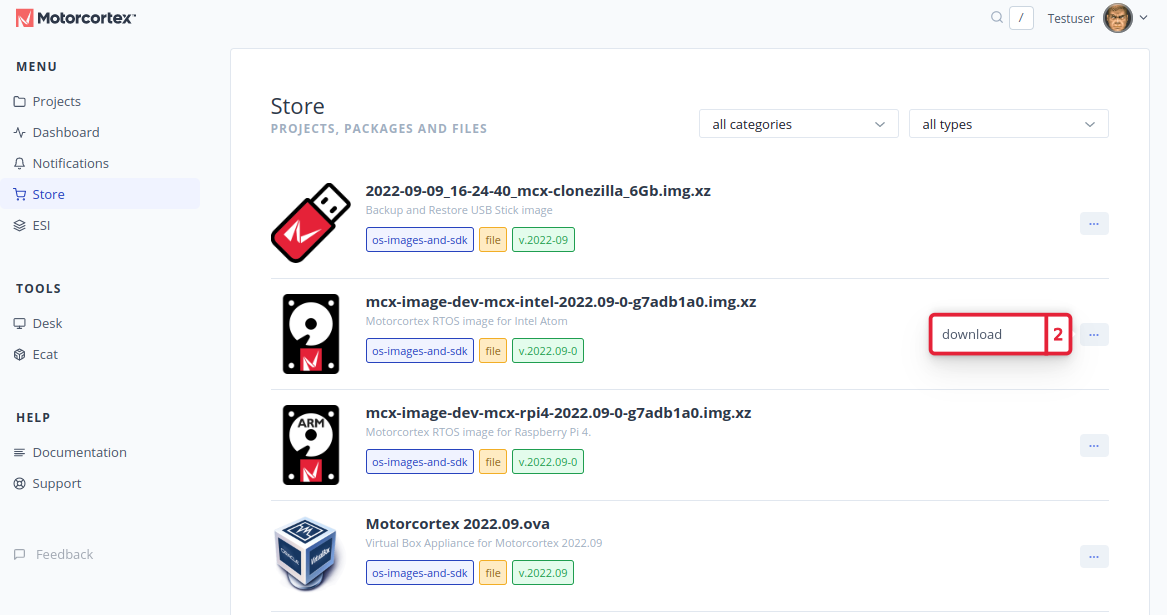Image resolution: width=1167 pixels, height=615 pixels.
Task: Click the ESI layers icon
Action: coord(19,226)
